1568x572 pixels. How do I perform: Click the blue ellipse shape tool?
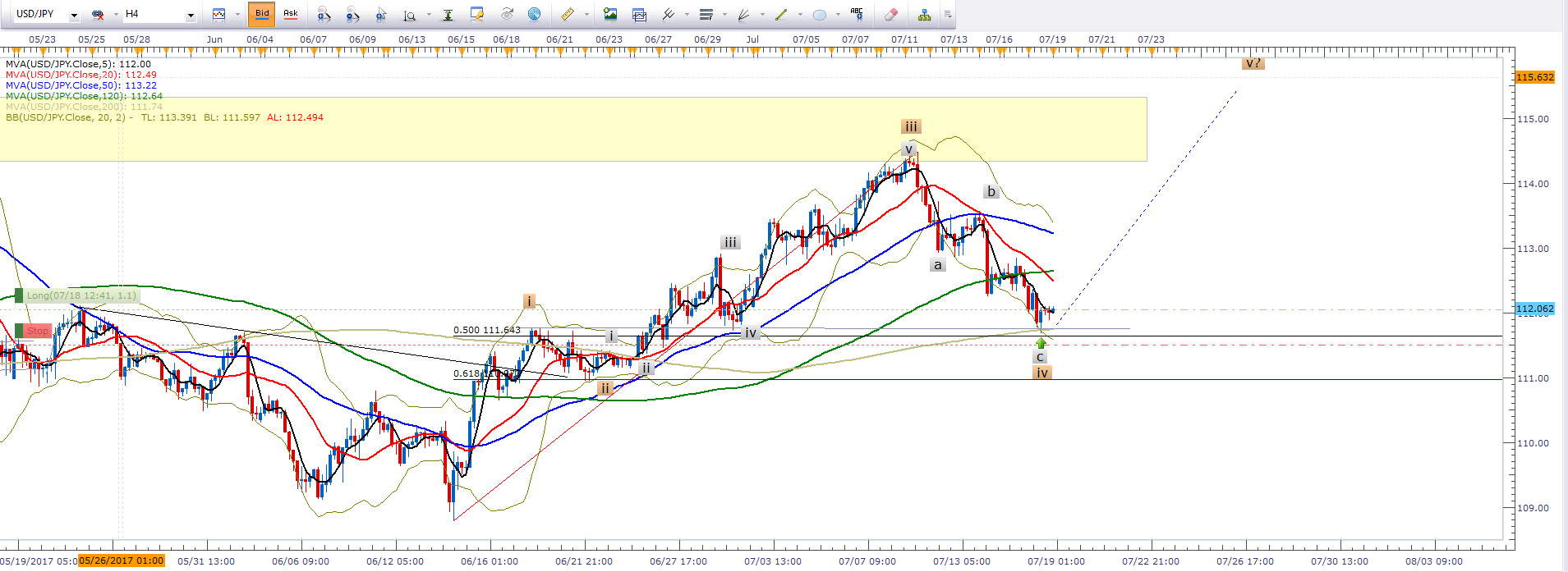[x=819, y=14]
